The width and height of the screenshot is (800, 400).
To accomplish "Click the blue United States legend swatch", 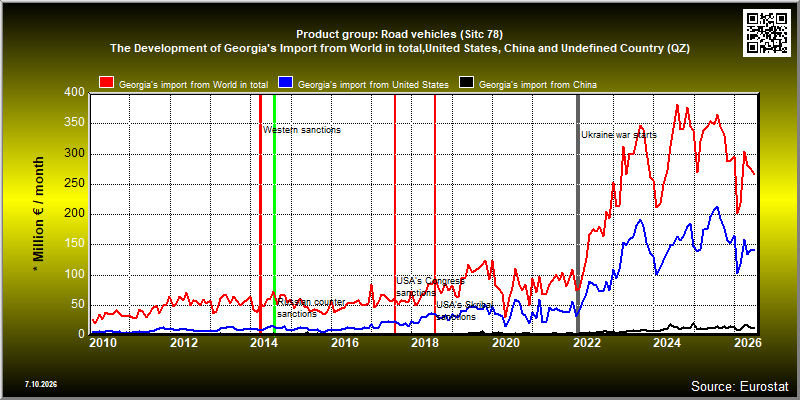I will [x=285, y=83].
